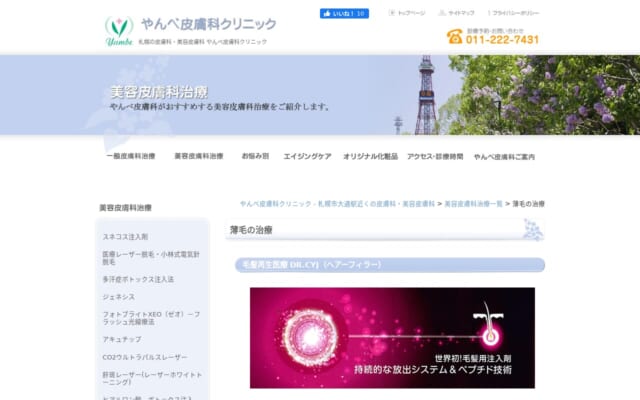This screenshot has height=400, width=640.
Task: Go to the エイジングケア menu item
Action: (307, 157)
